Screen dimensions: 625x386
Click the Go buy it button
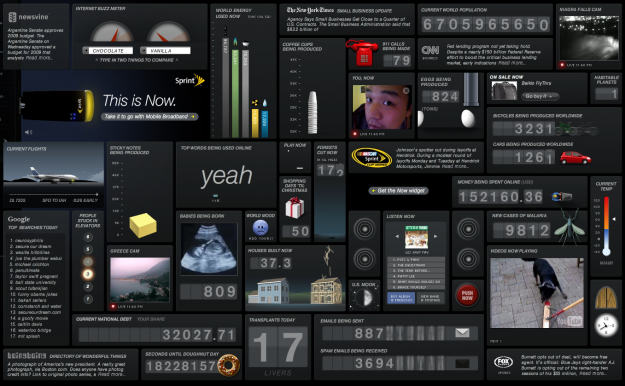click(x=540, y=96)
